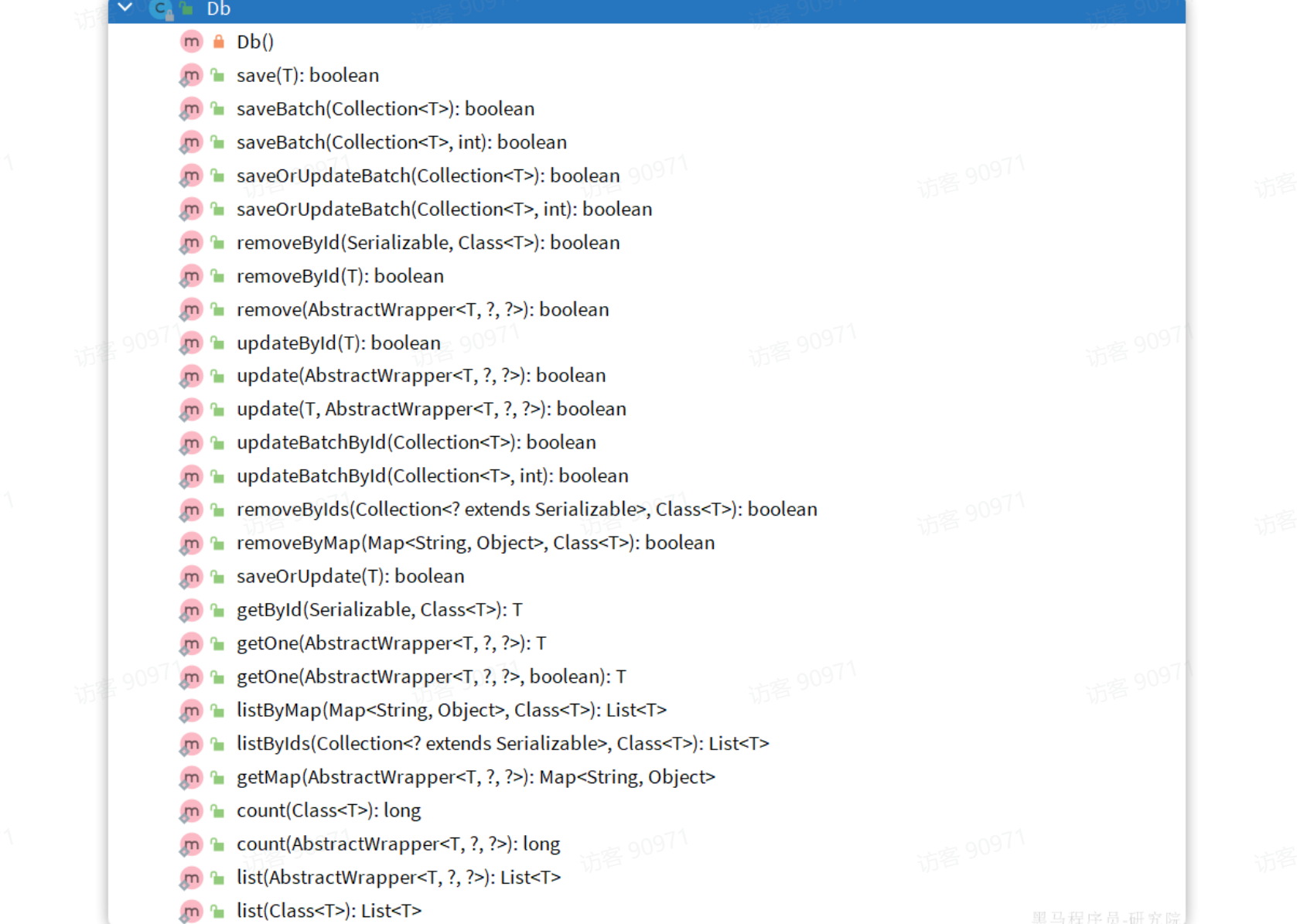
Task: Click the public access icon beside save(T): boolean
Action: (x=218, y=75)
